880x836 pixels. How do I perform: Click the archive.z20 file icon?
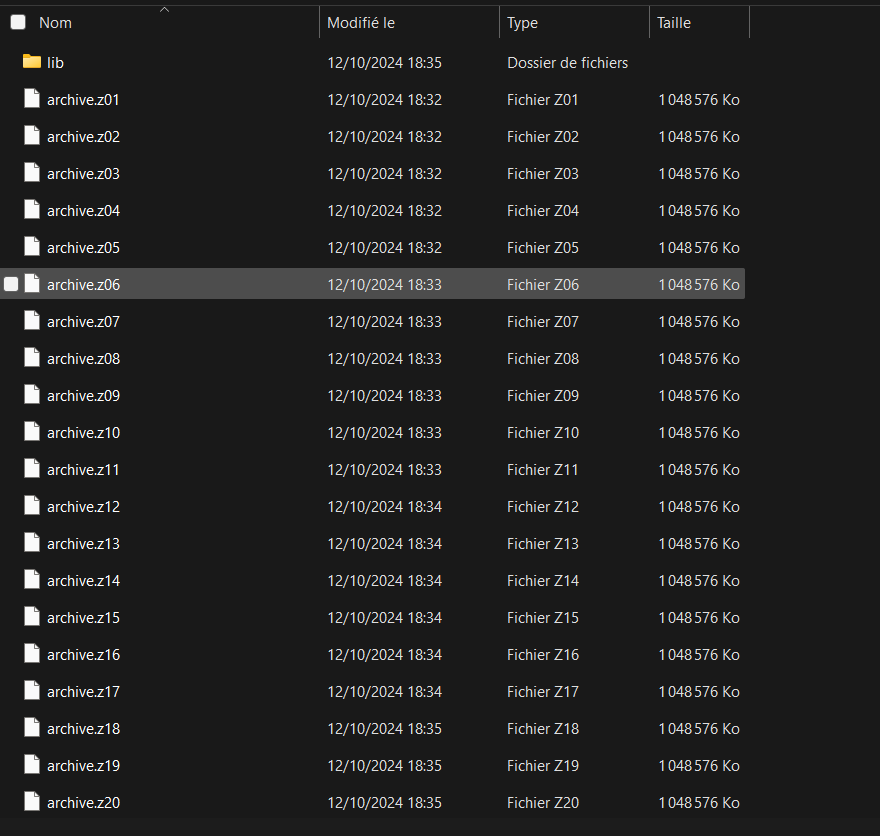(32, 802)
